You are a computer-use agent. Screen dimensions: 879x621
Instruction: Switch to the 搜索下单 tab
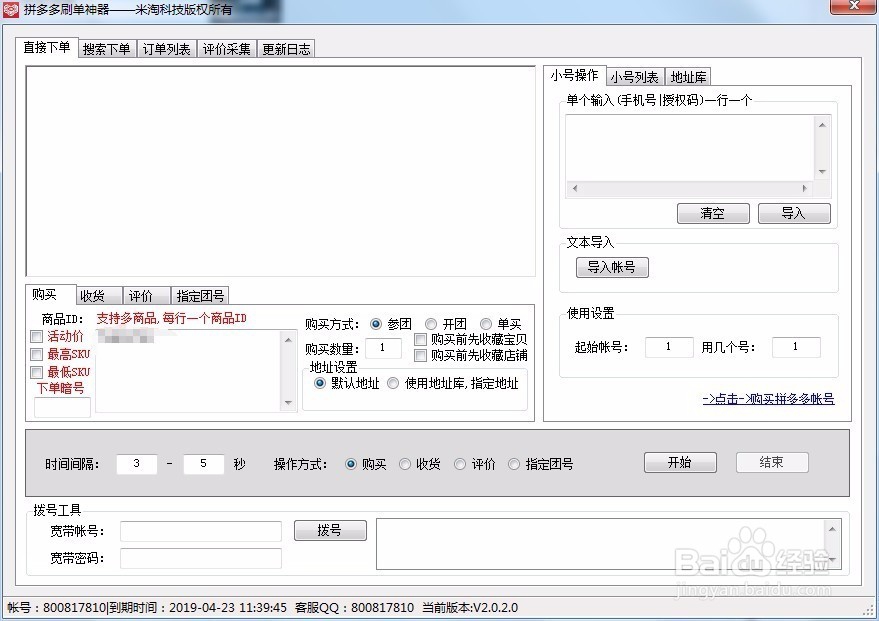click(x=106, y=47)
